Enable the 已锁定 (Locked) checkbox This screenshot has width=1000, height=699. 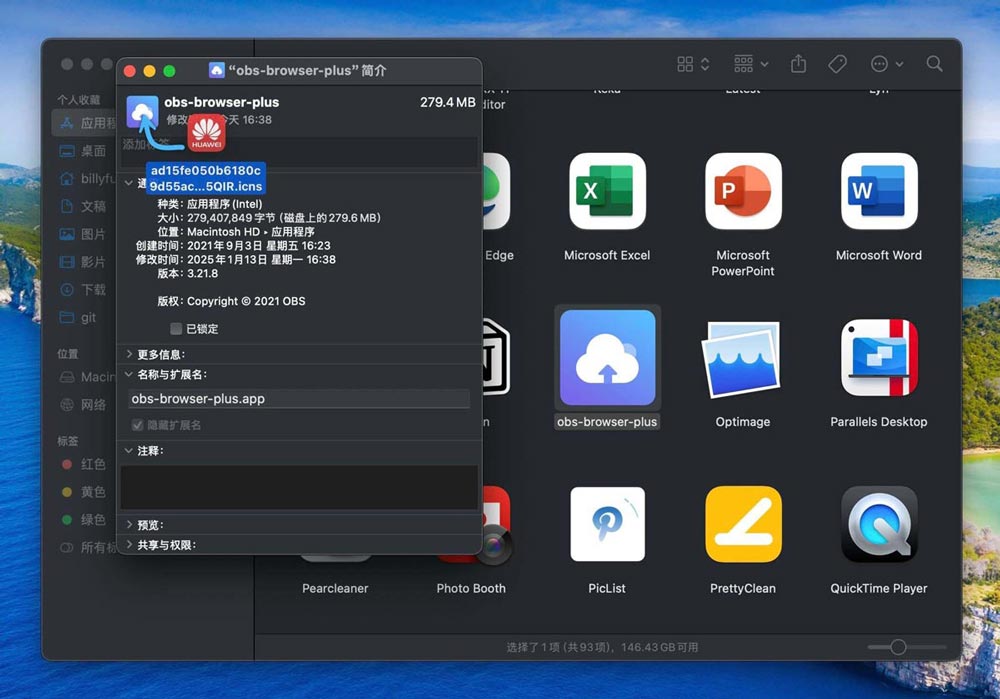176,328
